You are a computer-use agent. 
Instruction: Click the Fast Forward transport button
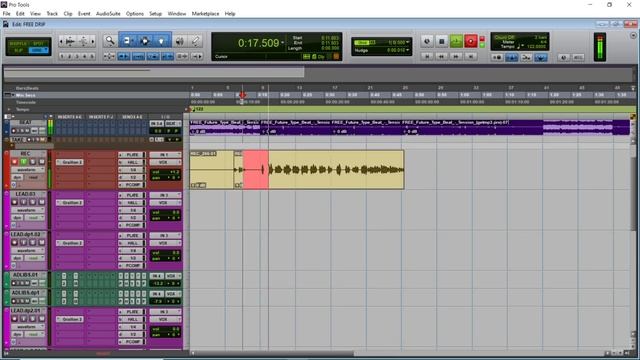(x=456, y=56)
